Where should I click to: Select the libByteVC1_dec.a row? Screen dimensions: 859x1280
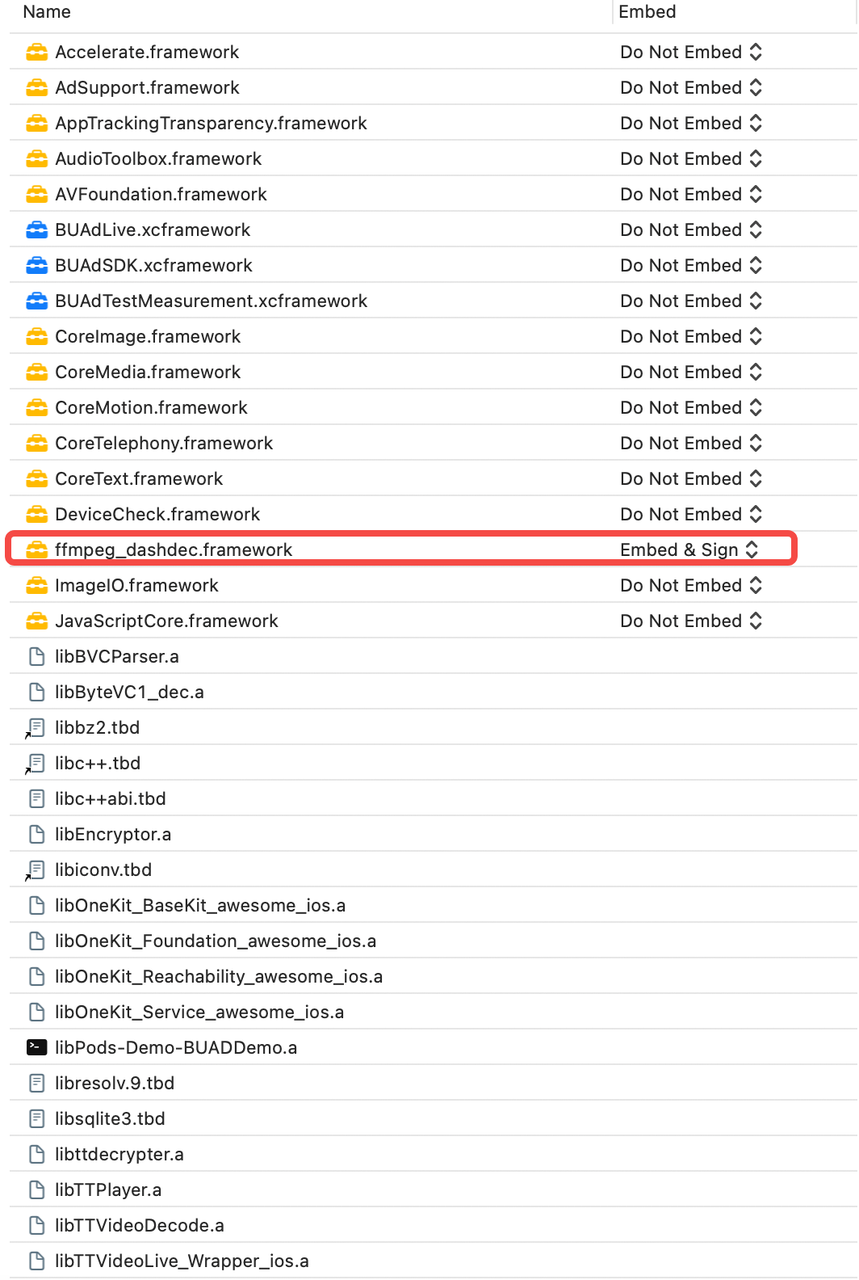pos(433,692)
